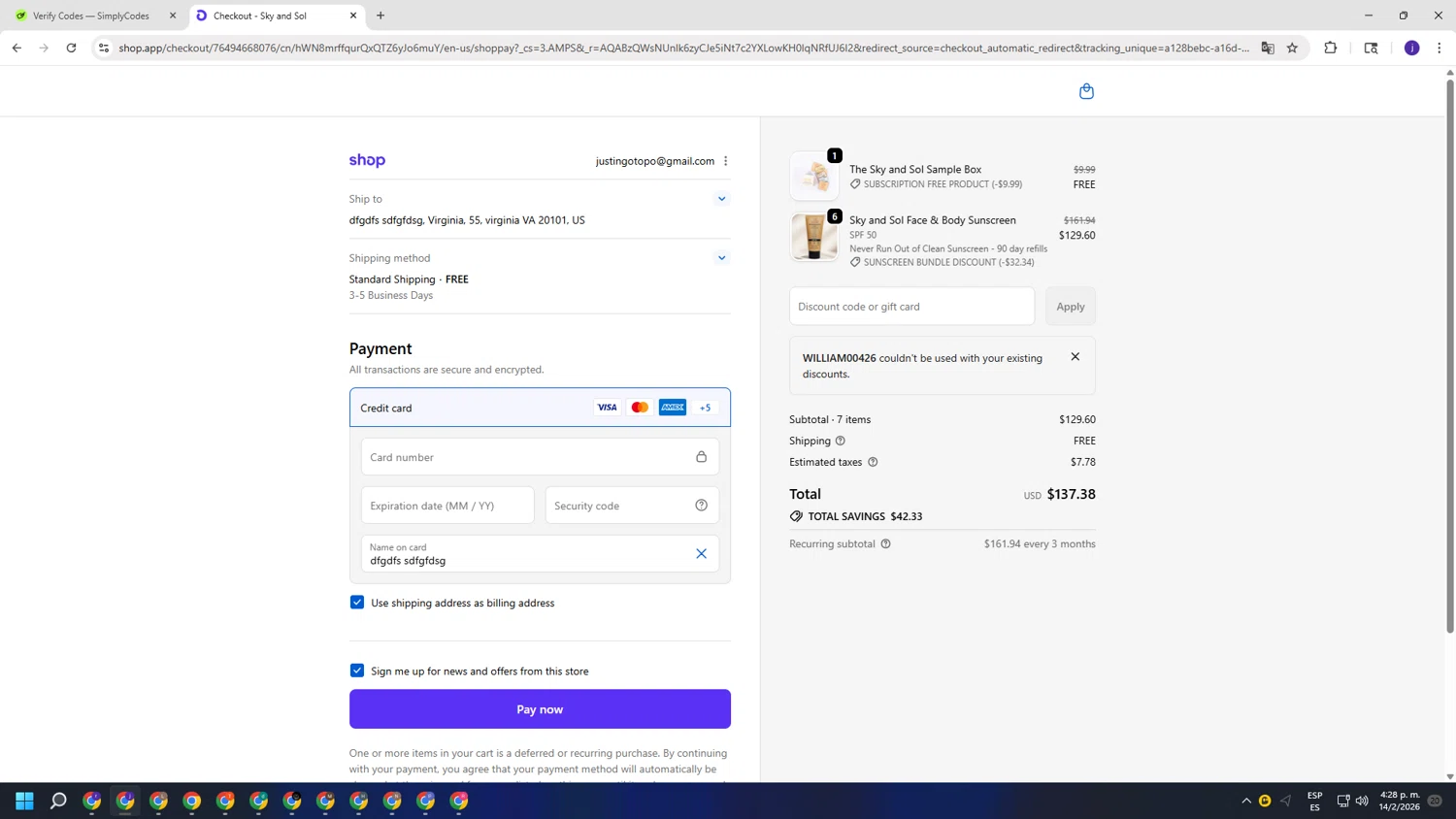The width and height of the screenshot is (1456, 819).
Task: Click the address bar URL
Action: [x=684, y=48]
